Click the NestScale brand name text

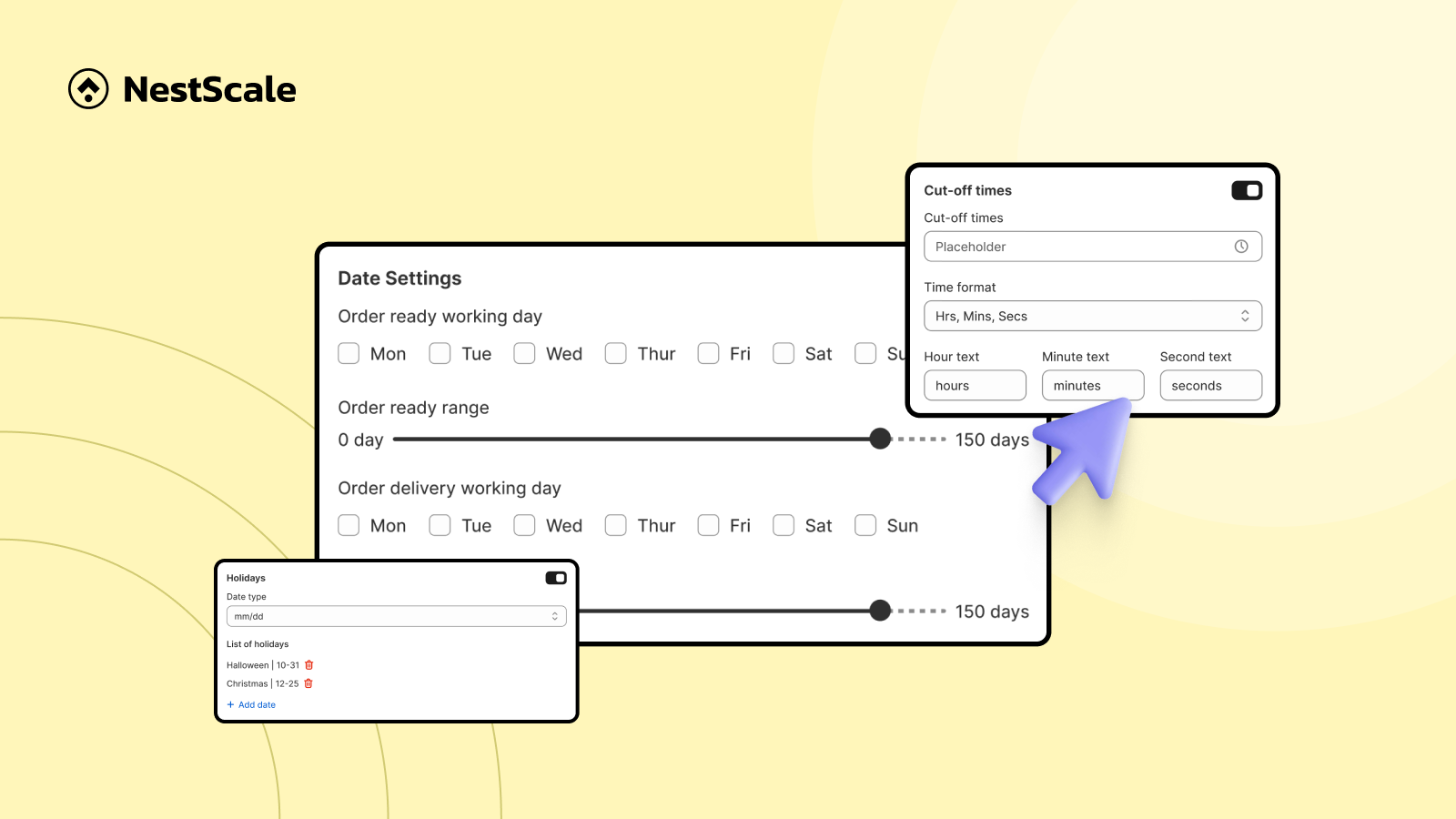(x=210, y=89)
